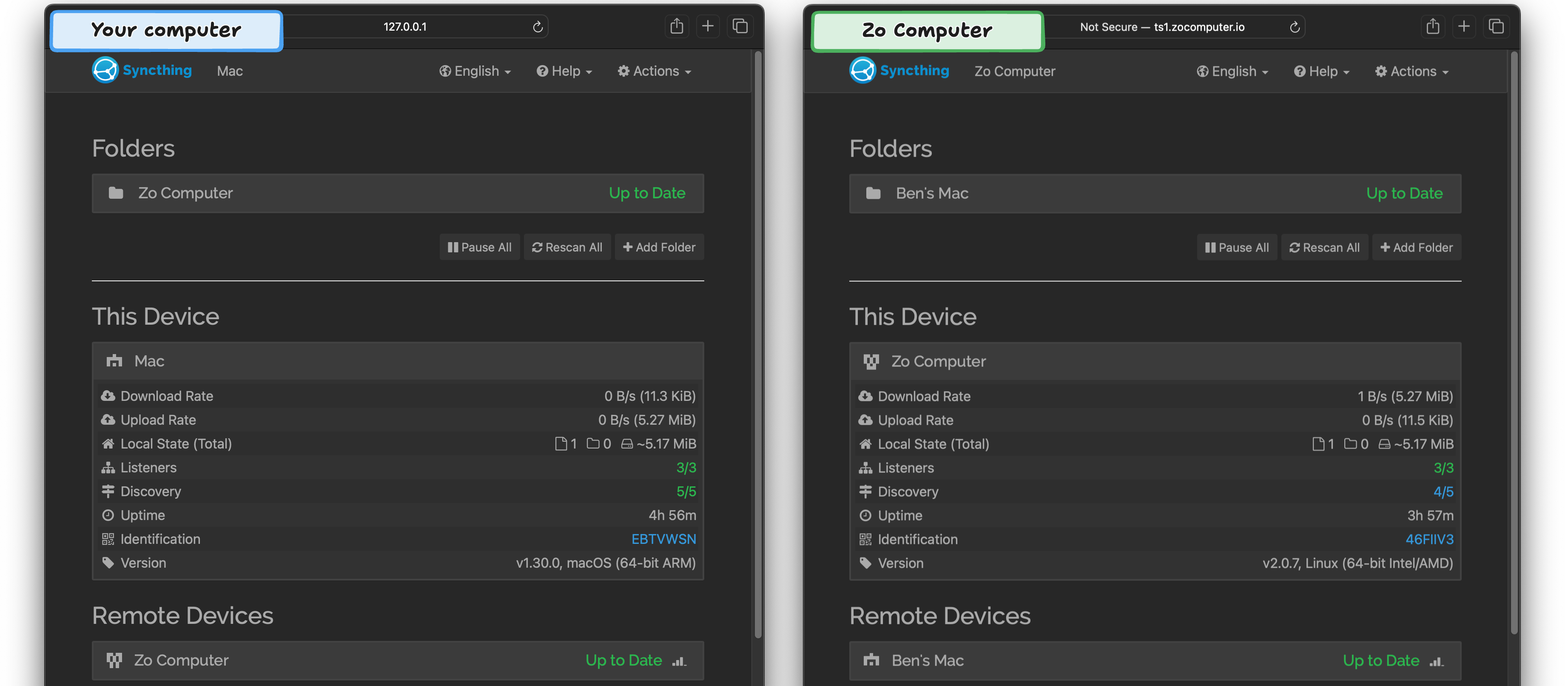
Task: Open the Actions dropdown in Mac window
Action: (655, 71)
